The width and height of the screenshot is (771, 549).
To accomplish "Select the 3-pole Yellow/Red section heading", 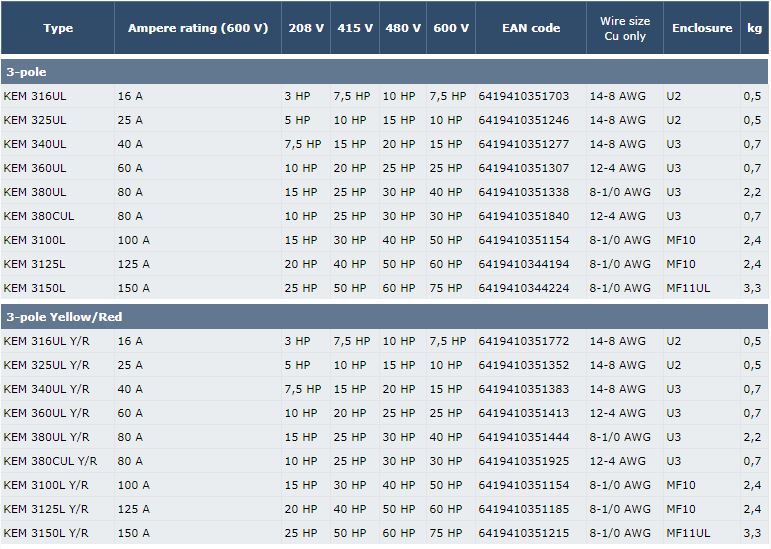I will click(385, 317).
